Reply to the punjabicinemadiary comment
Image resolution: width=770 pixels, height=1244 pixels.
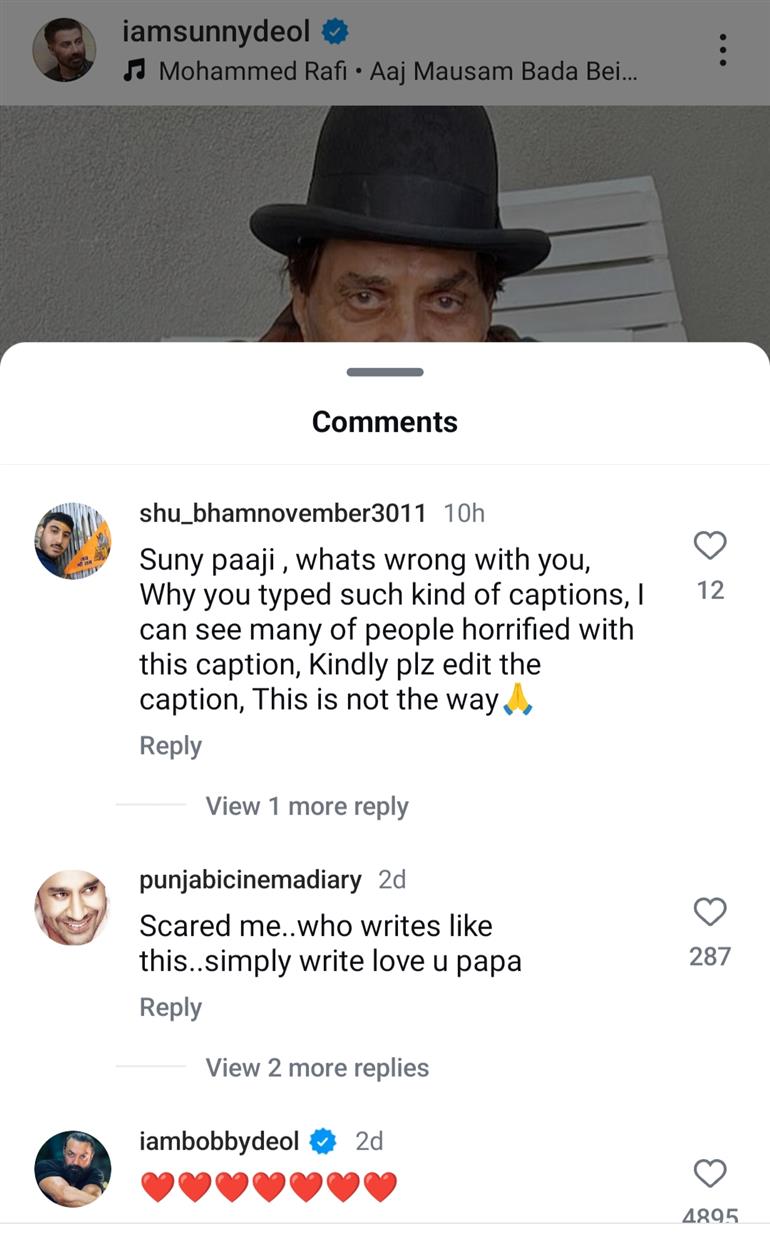(x=170, y=1007)
